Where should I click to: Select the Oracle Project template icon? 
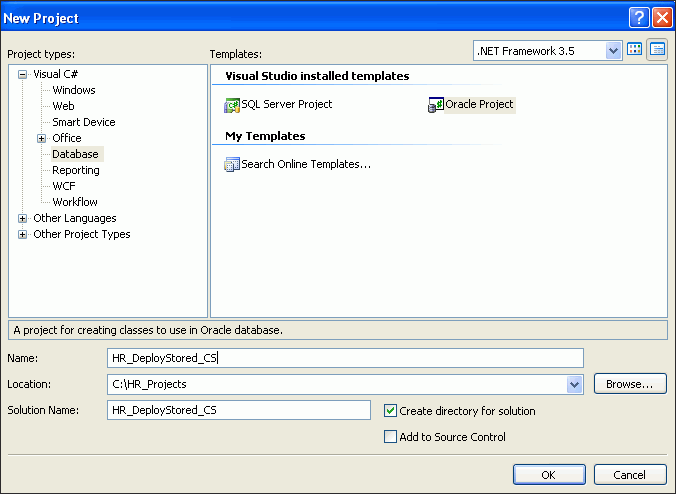coord(436,105)
